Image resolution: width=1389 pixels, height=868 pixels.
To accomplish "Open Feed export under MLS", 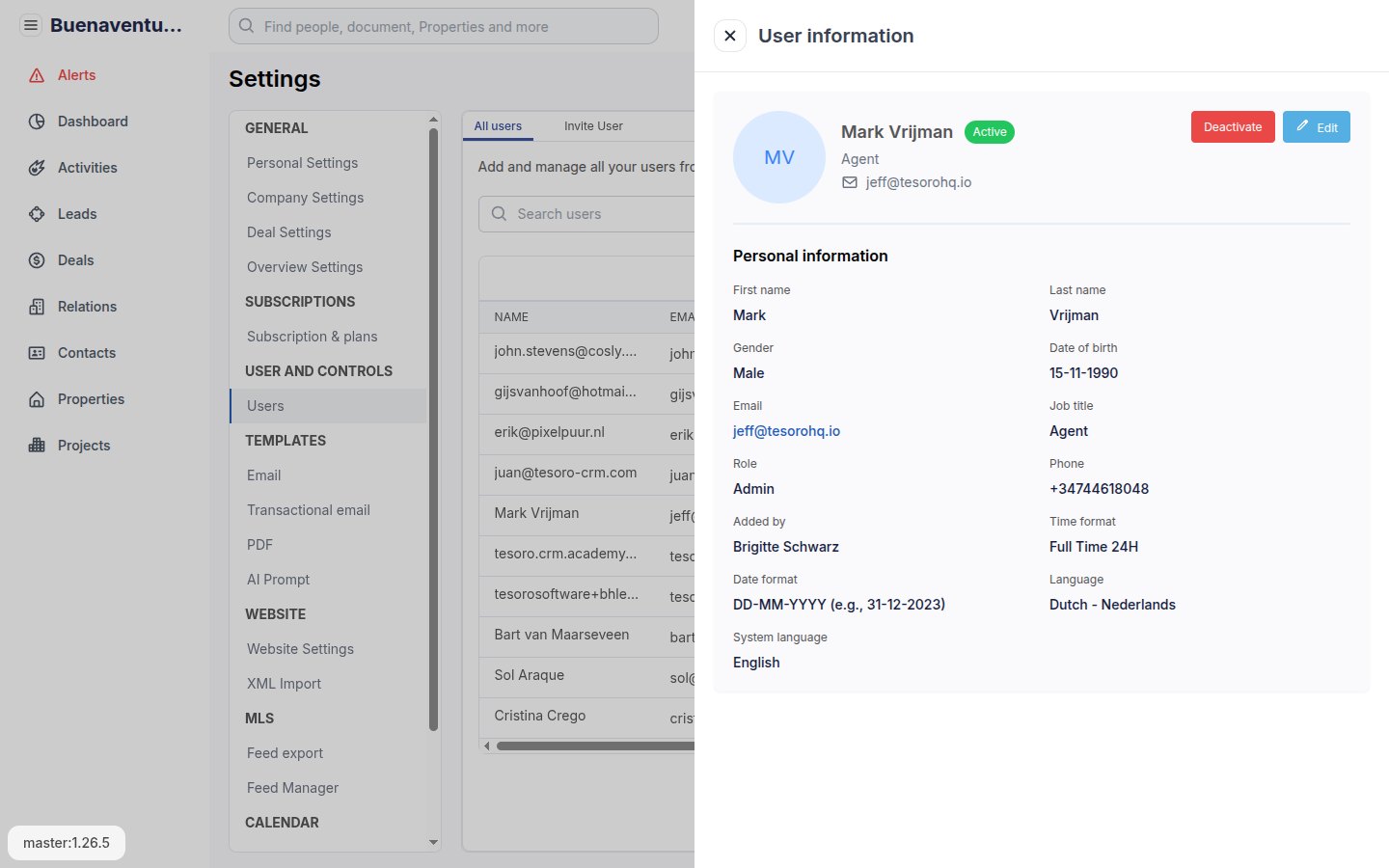I will tap(285, 753).
